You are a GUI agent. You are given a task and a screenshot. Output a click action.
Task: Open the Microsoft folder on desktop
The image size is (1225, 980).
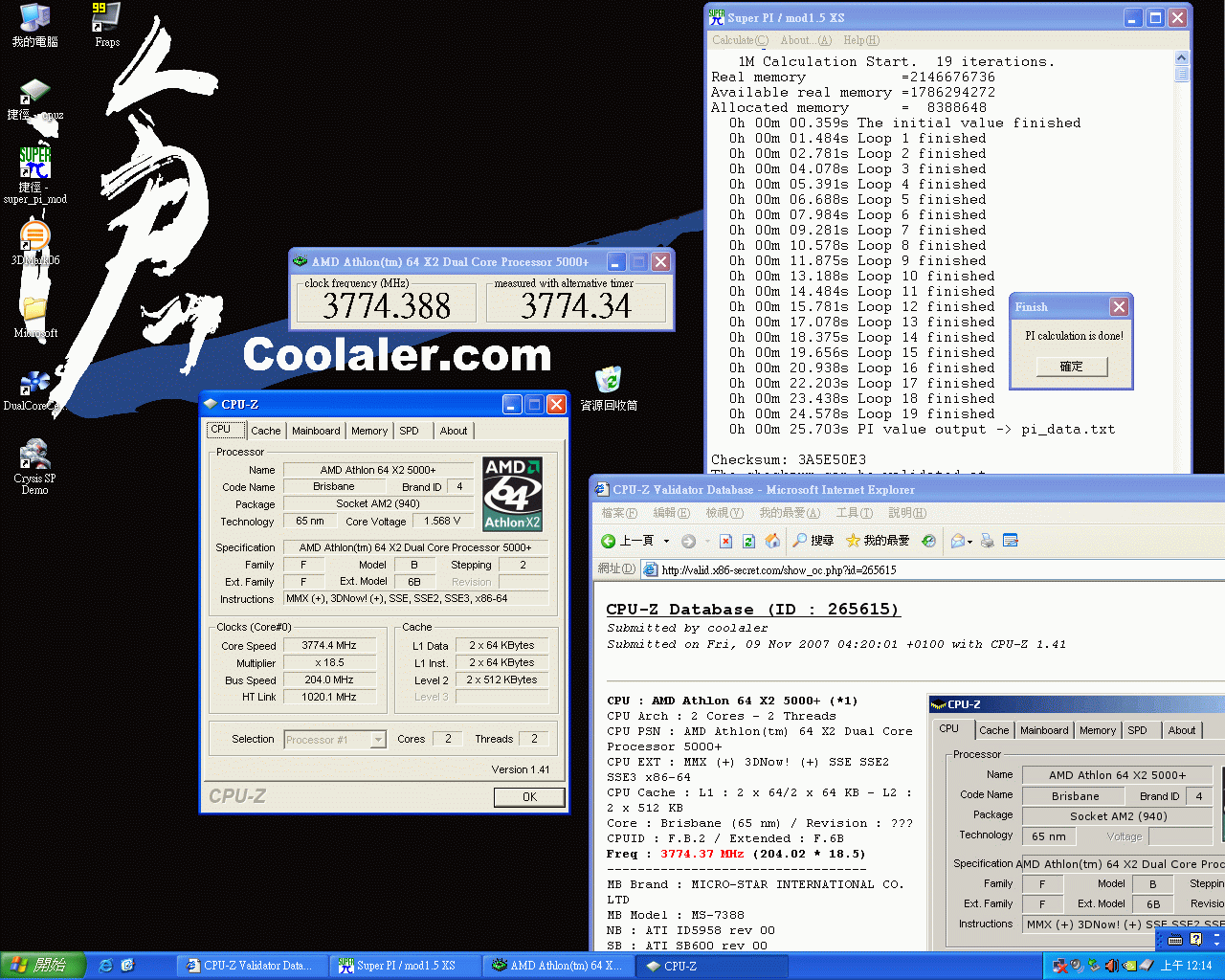pos(35,316)
